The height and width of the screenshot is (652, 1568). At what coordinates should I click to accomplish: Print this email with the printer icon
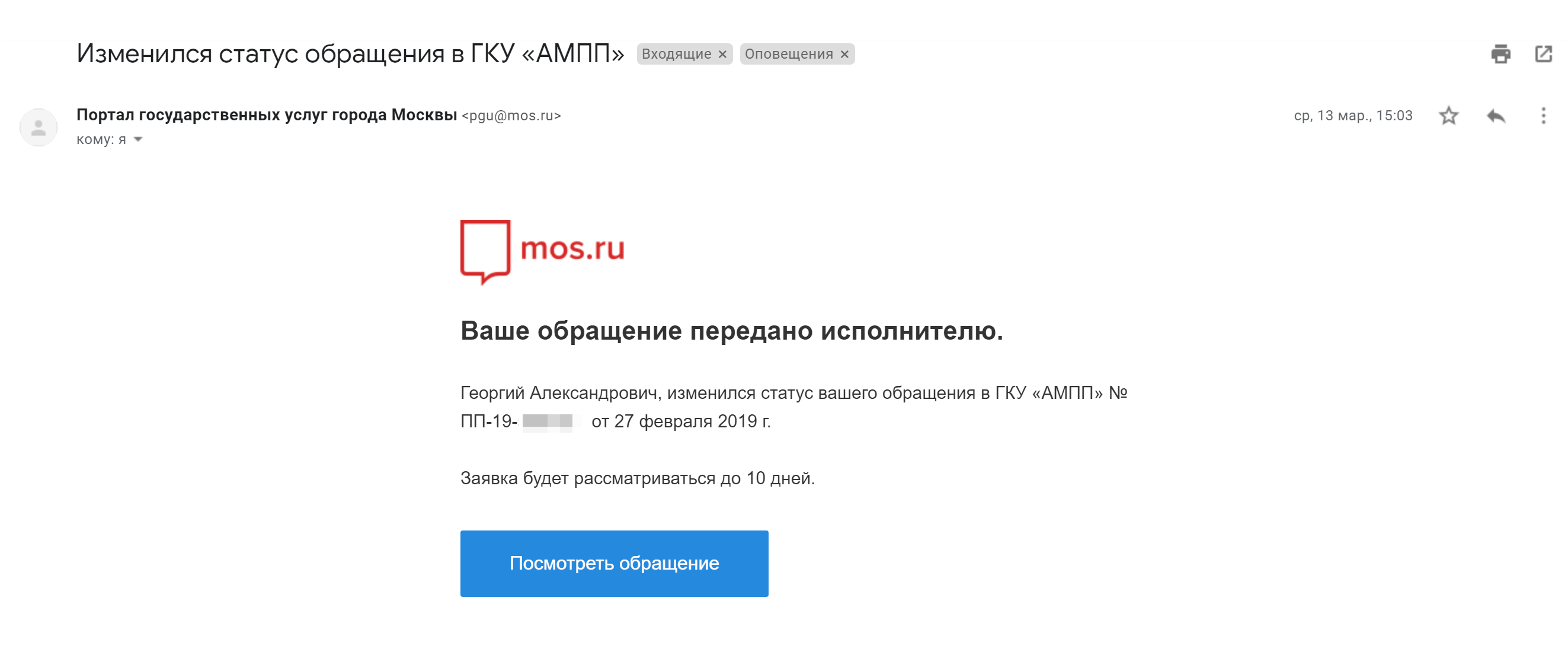coord(1500,54)
